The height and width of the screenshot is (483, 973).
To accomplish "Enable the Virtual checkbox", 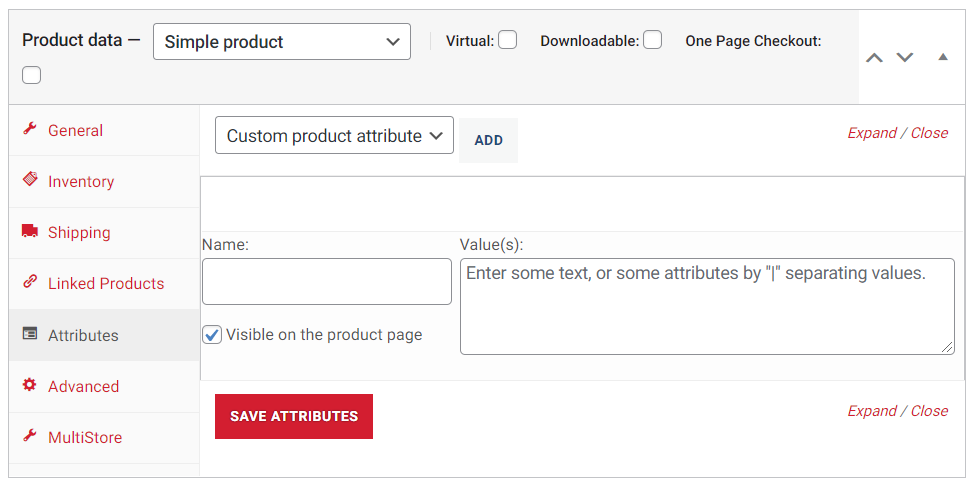I will pos(508,40).
